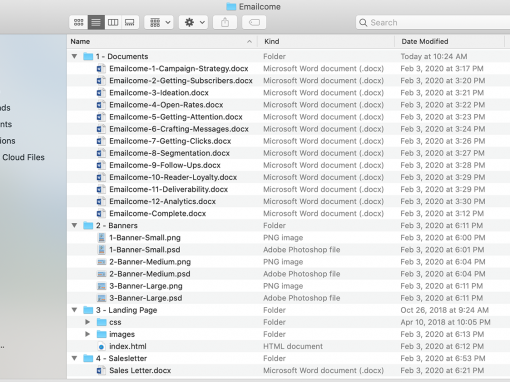Click the 2 - Banners folder icon

point(88,226)
